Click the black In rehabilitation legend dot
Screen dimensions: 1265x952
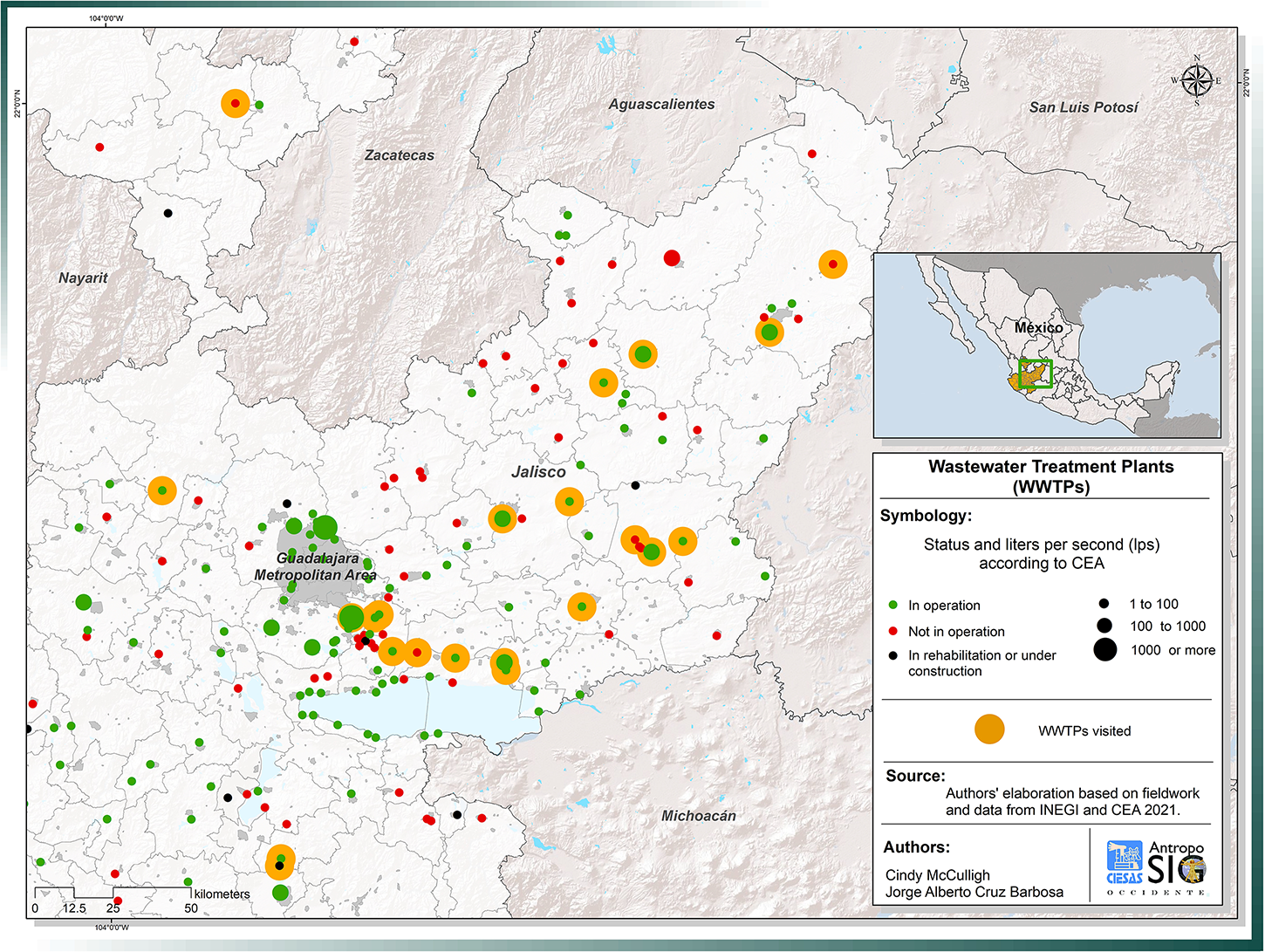coord(892,654)
